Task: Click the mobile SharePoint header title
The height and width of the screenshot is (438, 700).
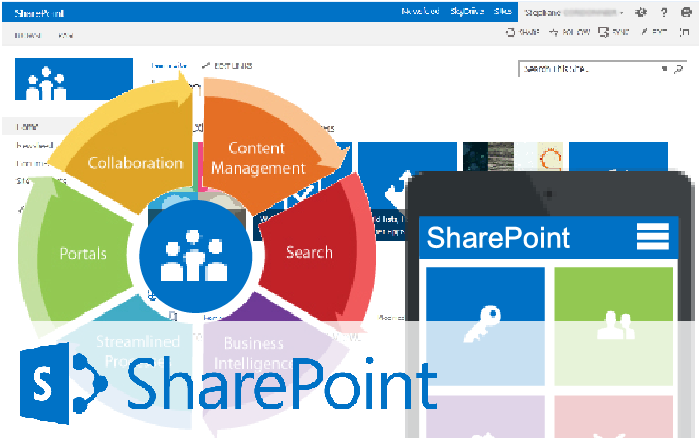Action: [498, 237]
